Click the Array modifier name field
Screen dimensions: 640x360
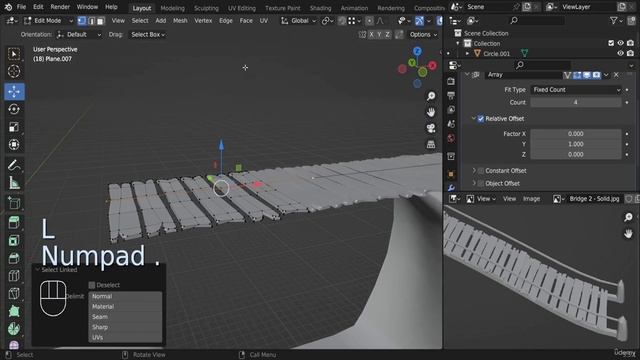(523, 75)
